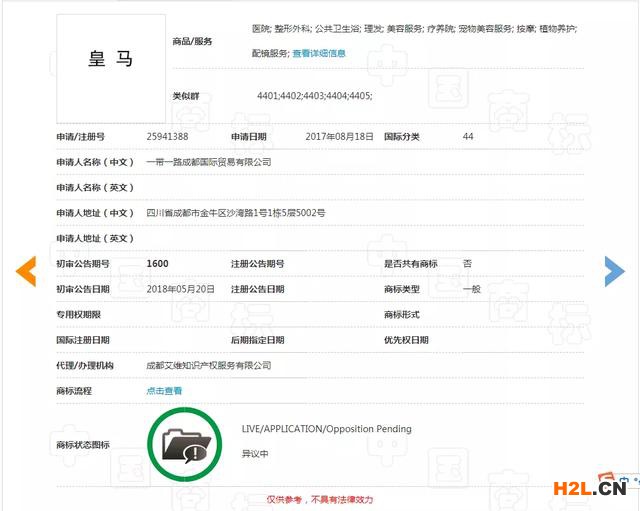Select the 专用权期限 label
The height and width of the screenshot is (511, 640).
[x=78, y=314]
